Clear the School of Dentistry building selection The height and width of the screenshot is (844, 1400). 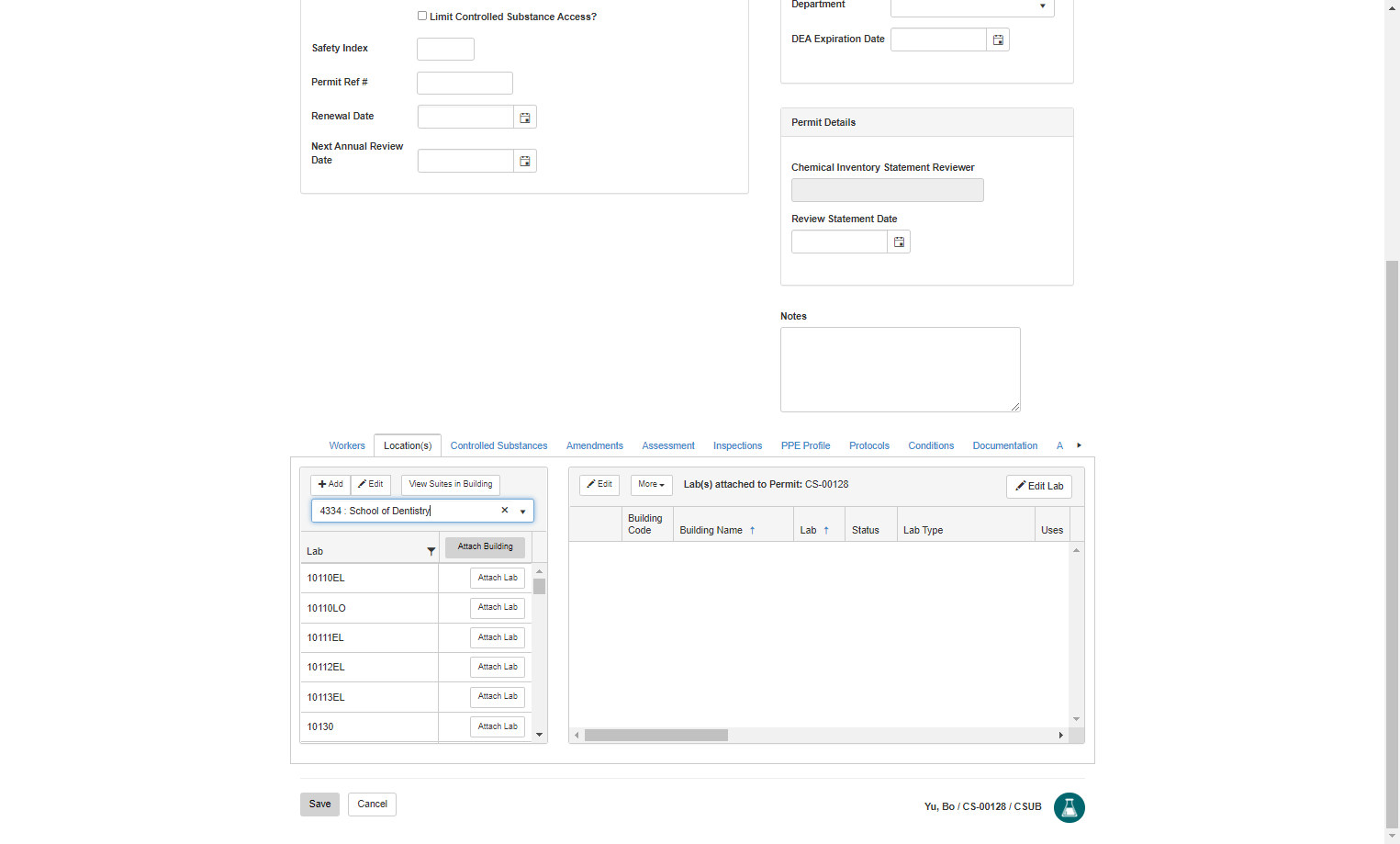[504, 511]
